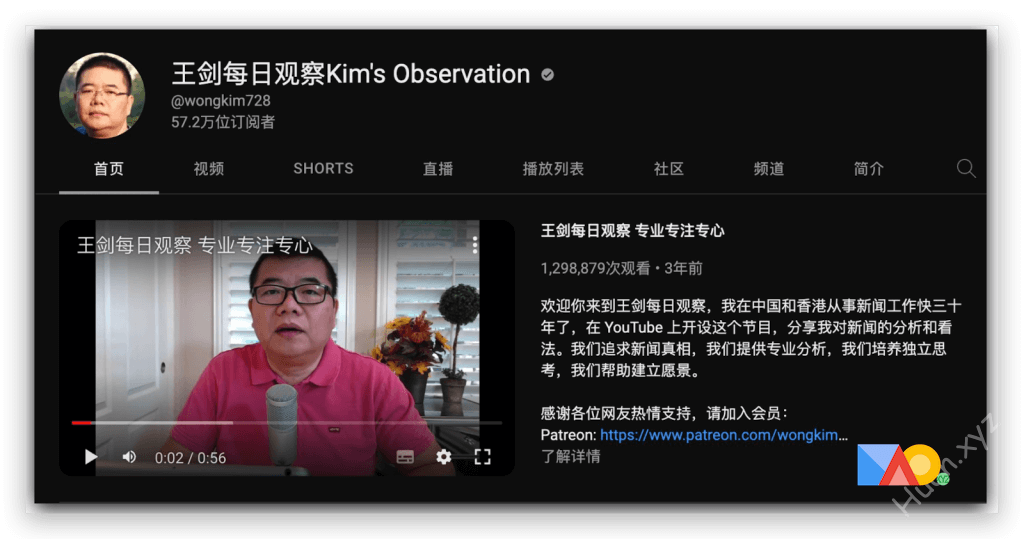1024x539 pixels.
Task: Search the channel with magnifier icon
Action: tap(965, 169)
